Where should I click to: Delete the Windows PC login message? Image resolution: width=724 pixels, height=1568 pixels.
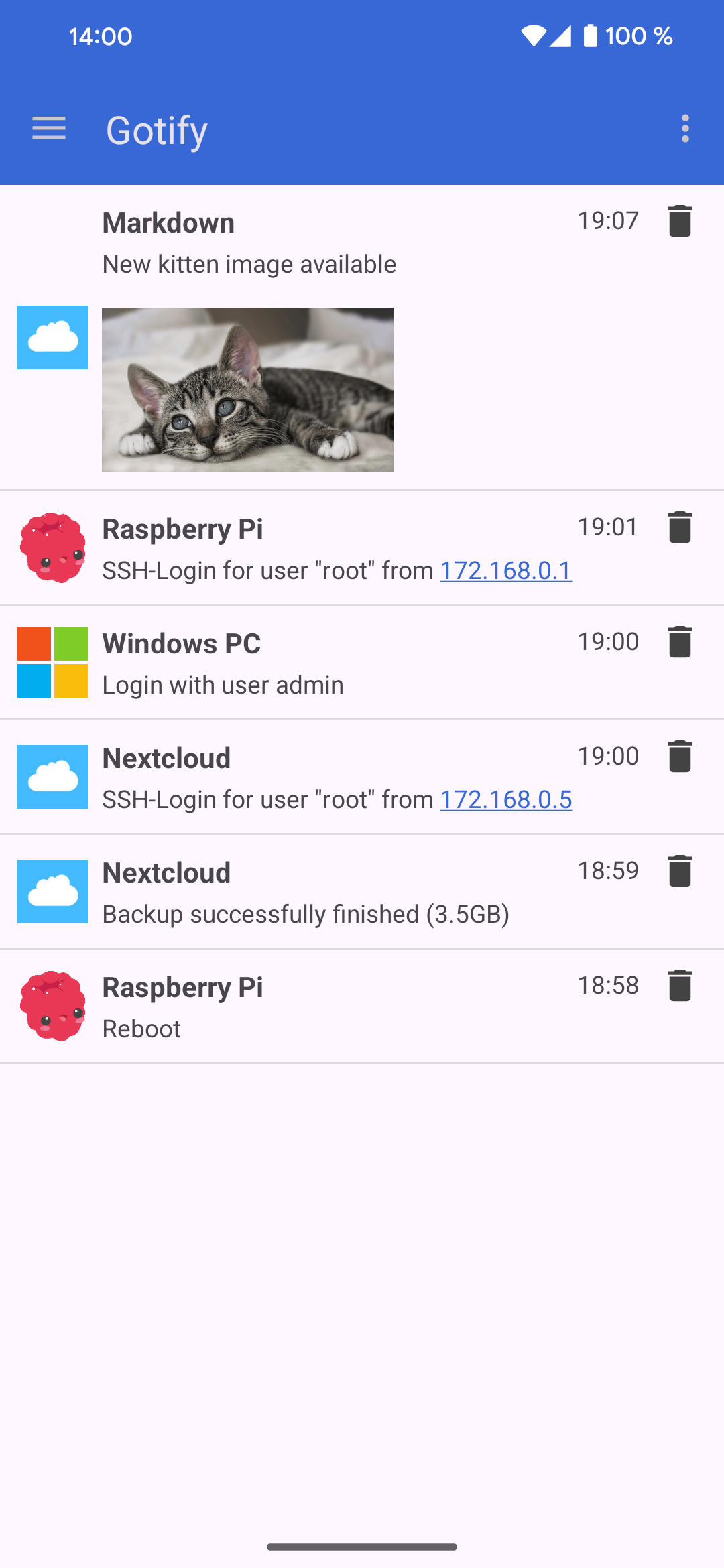pos(680,642)
